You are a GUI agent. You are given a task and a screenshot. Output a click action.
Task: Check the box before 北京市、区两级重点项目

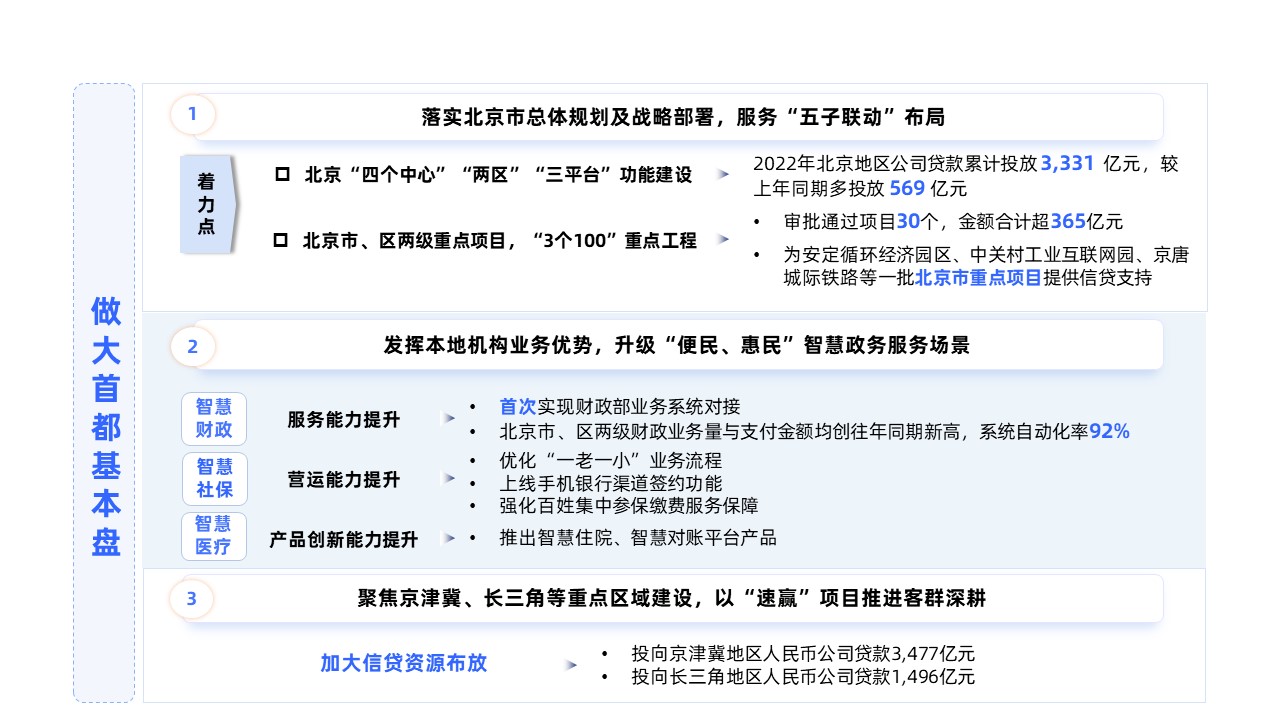tap(282, 240)
